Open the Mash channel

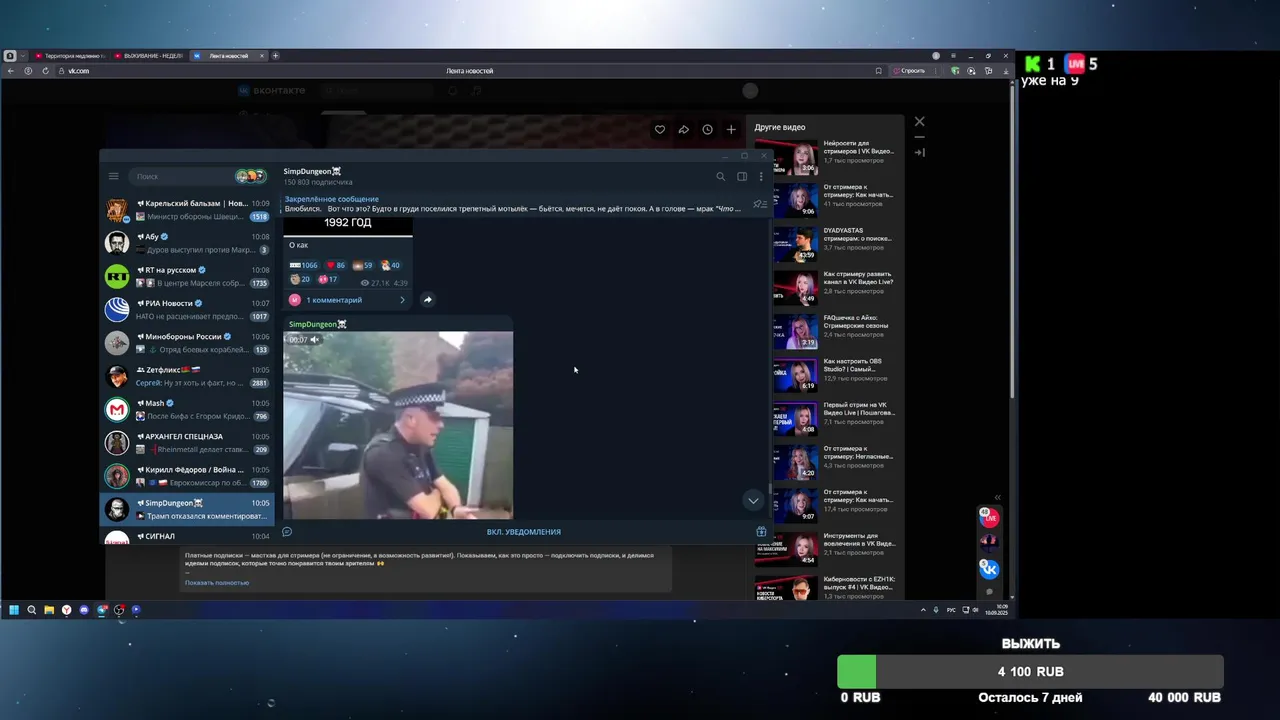pyautogui.click(x=187, y=409)
